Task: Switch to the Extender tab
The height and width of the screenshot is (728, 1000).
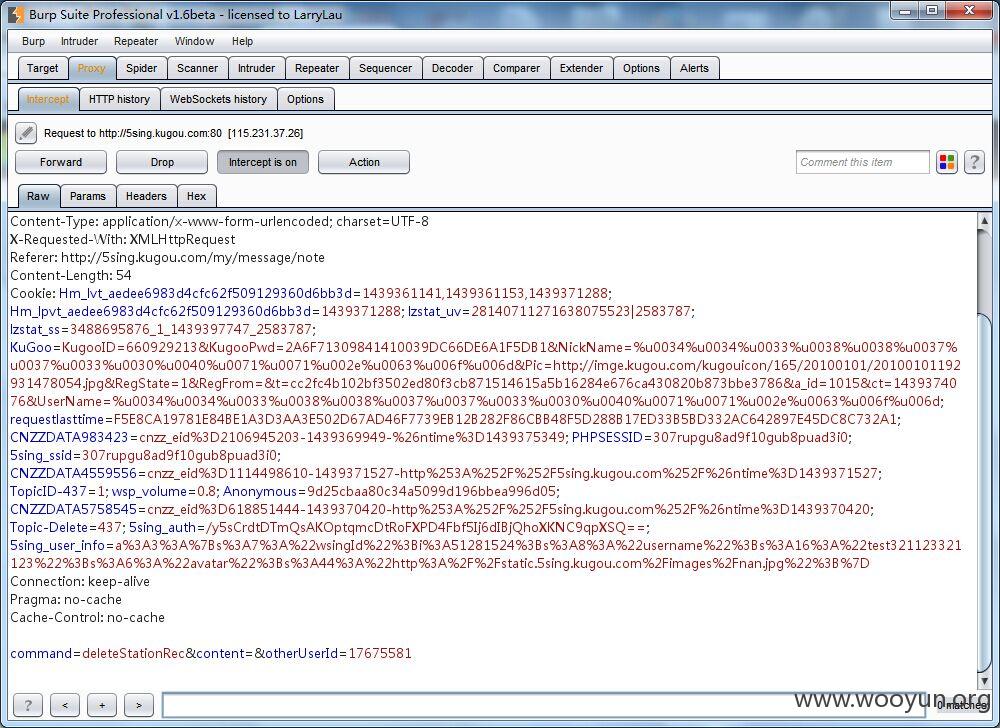Action: click(581, 68)
